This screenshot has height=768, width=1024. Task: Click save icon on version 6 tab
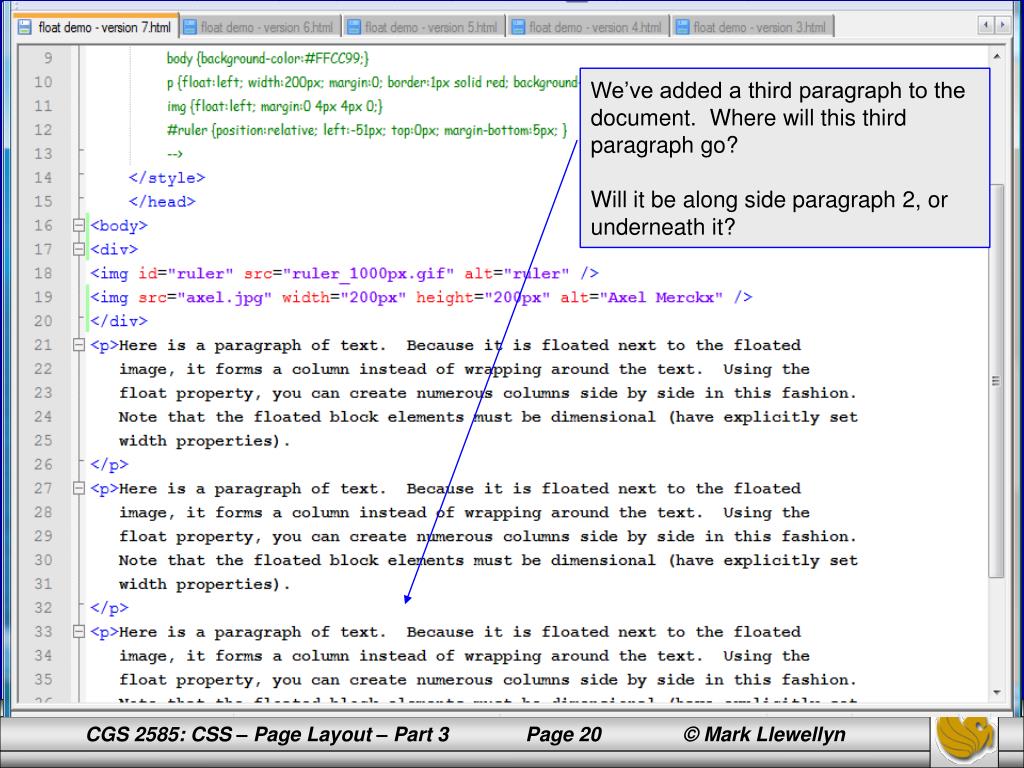pyautogui.click(x=190, y=27)
